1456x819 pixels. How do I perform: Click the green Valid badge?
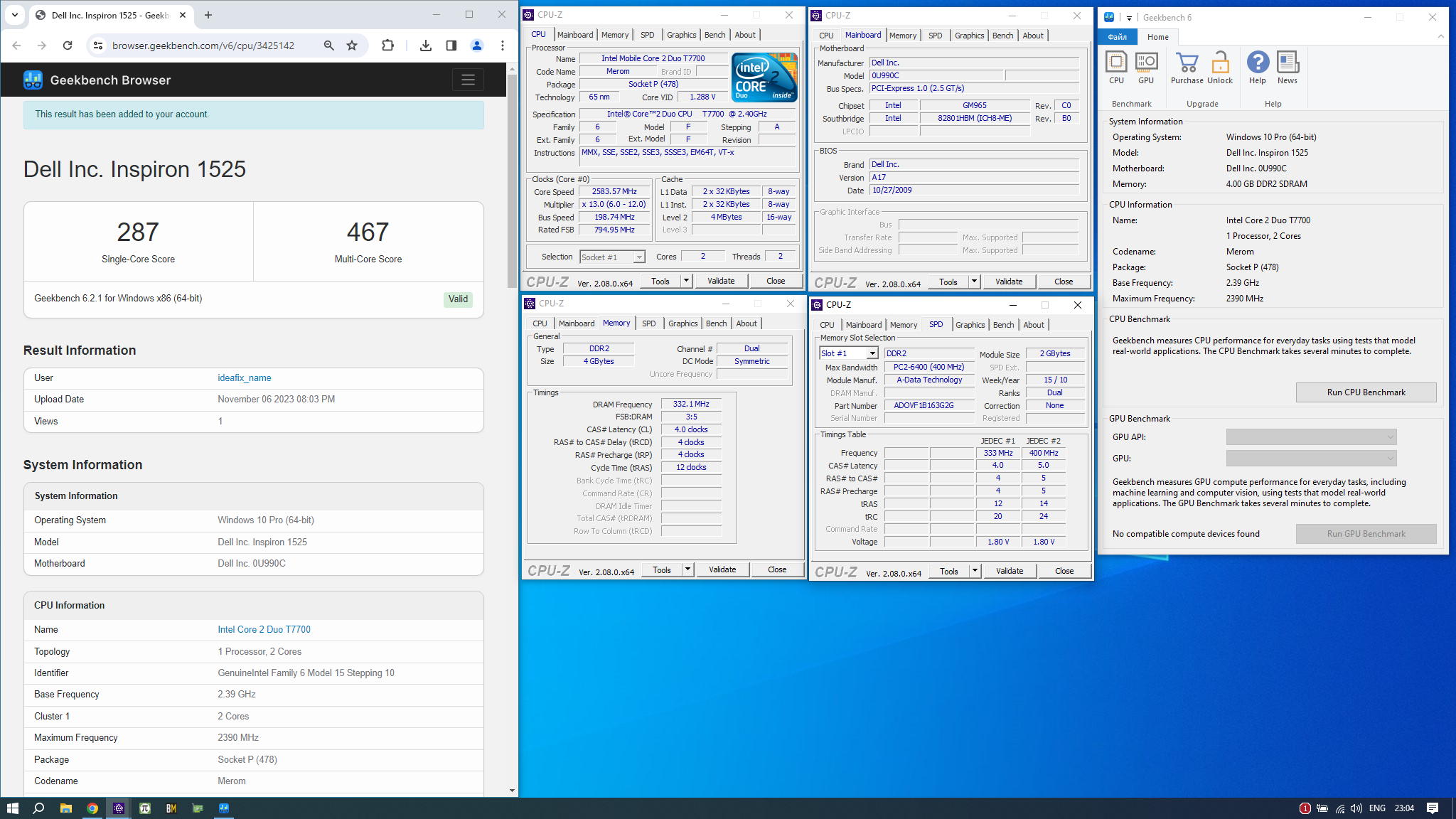(458, 299)
